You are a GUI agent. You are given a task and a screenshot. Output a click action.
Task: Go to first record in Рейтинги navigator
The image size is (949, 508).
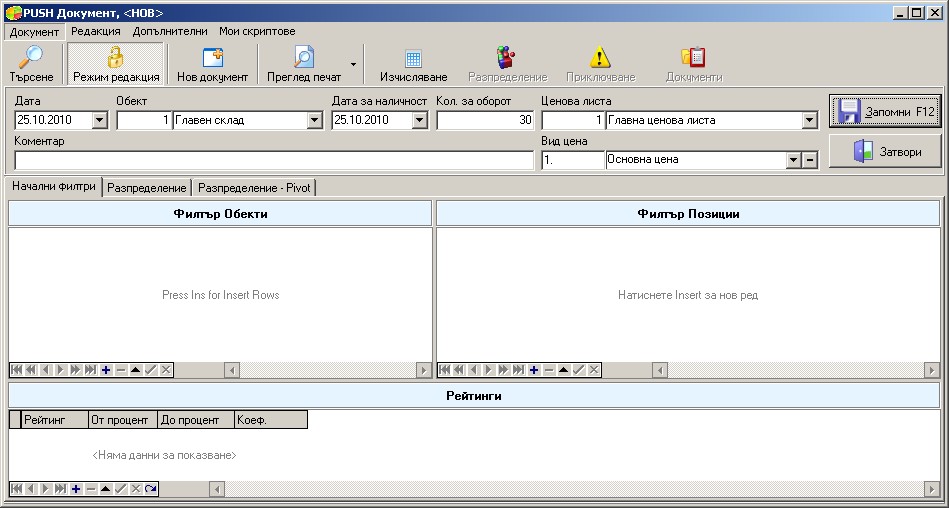click(x=17, y=489)
